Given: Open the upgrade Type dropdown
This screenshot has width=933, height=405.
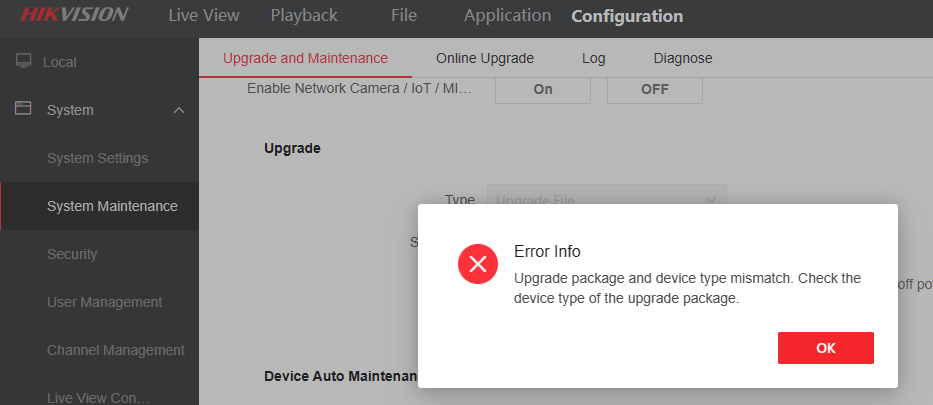Looking at the screenshot, I should (606, 199).
